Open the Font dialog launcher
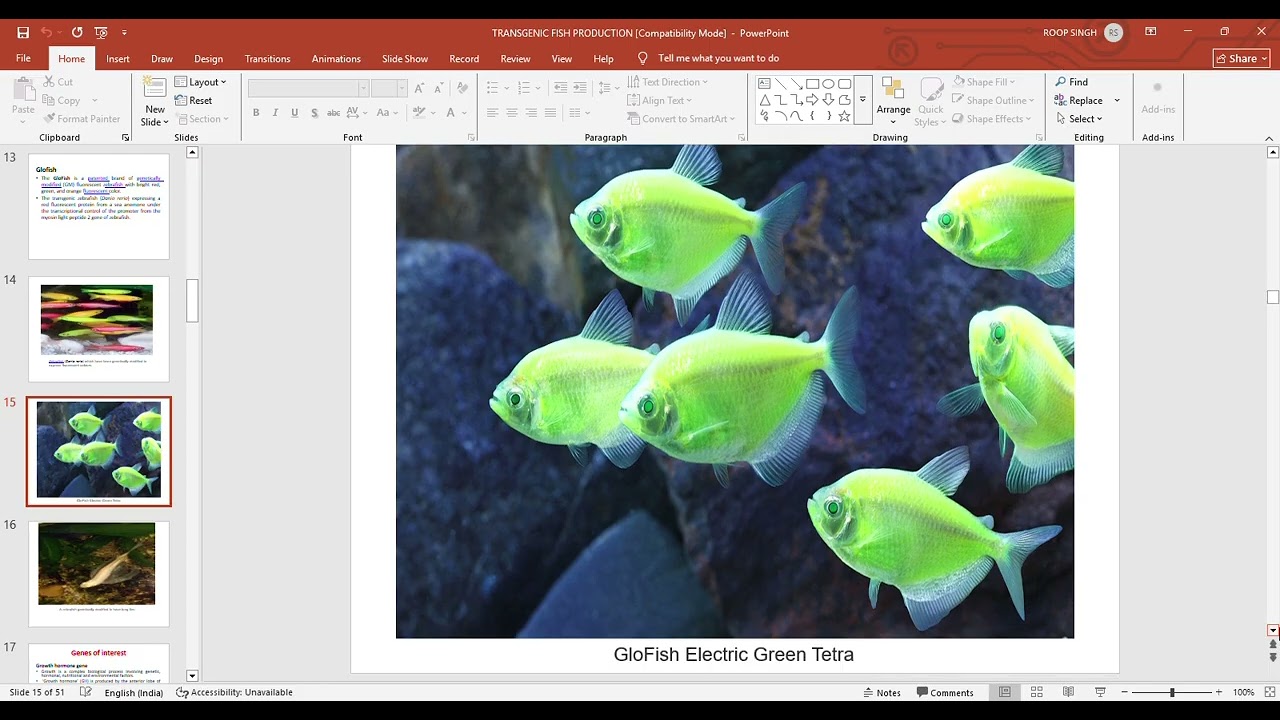 [471, 138]
